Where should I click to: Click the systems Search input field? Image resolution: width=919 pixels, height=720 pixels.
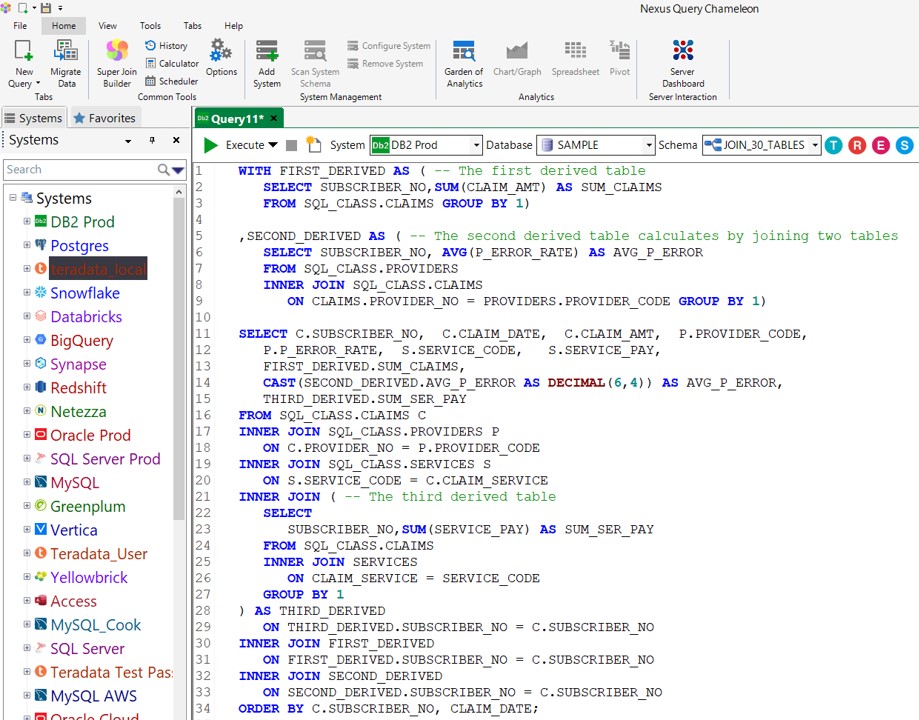click(x=80, y=170)
